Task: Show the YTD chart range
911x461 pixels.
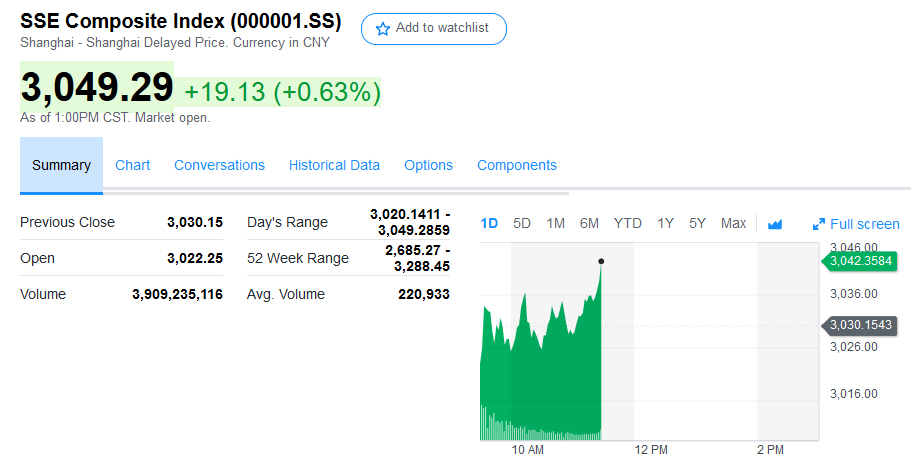Action: pos(628,223)
